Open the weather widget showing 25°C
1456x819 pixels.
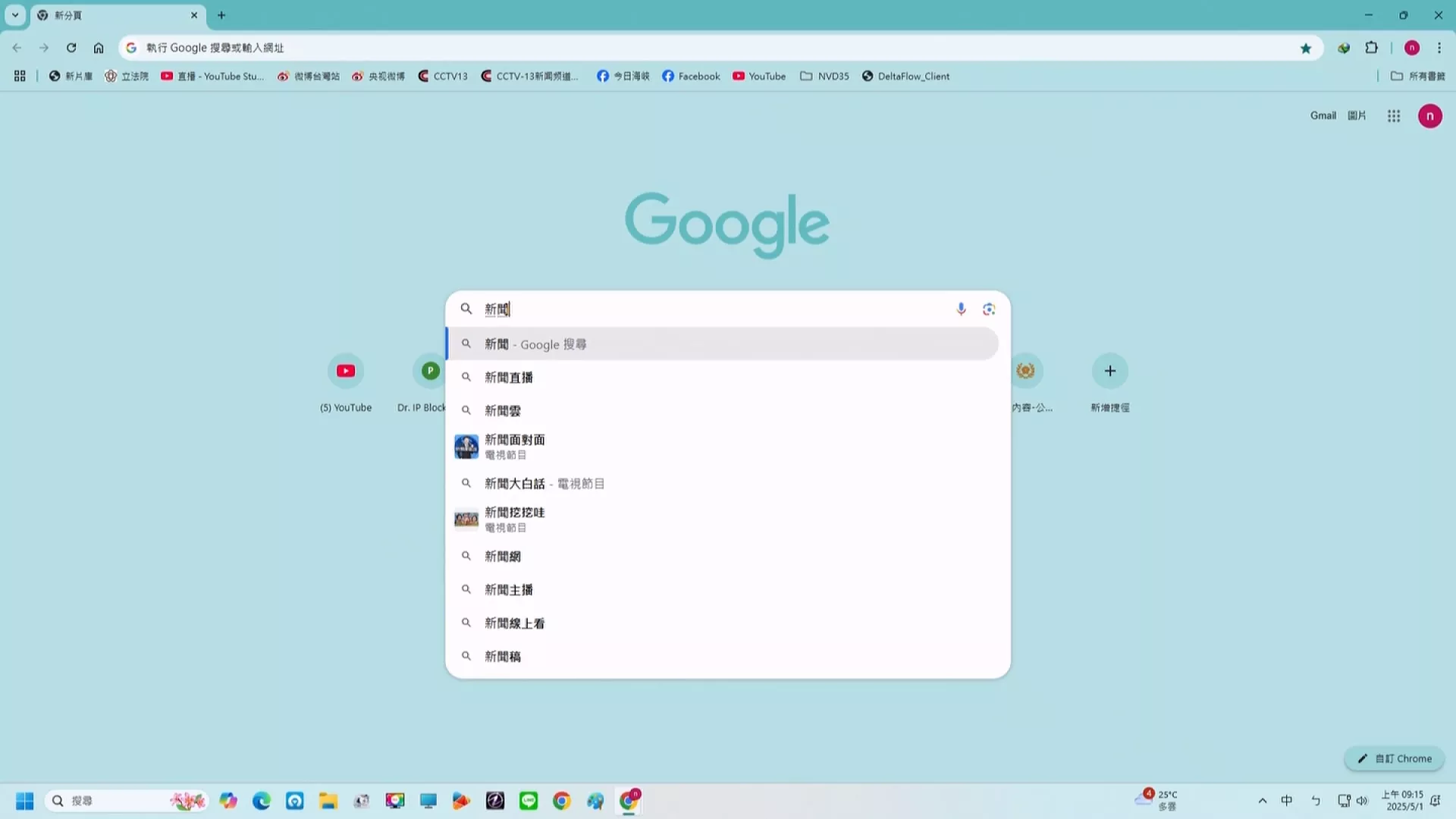tap(1156, 800)
